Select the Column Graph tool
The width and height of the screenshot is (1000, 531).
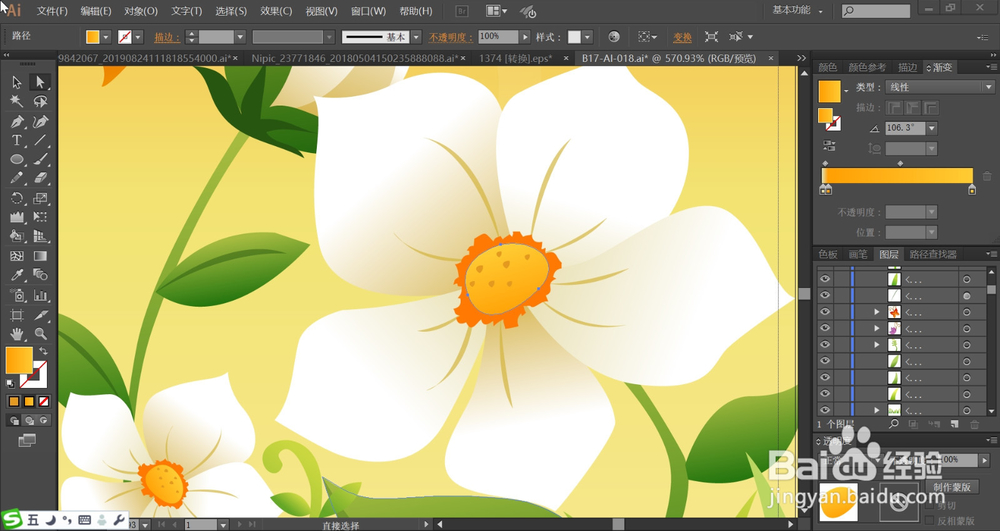(40, 295)
